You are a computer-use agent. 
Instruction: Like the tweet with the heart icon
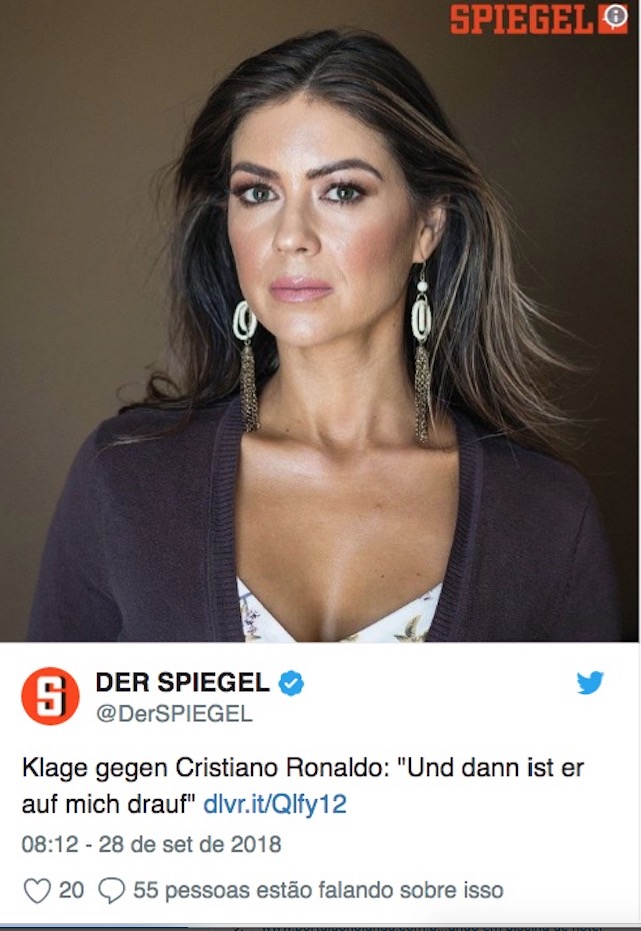point(37,891)
